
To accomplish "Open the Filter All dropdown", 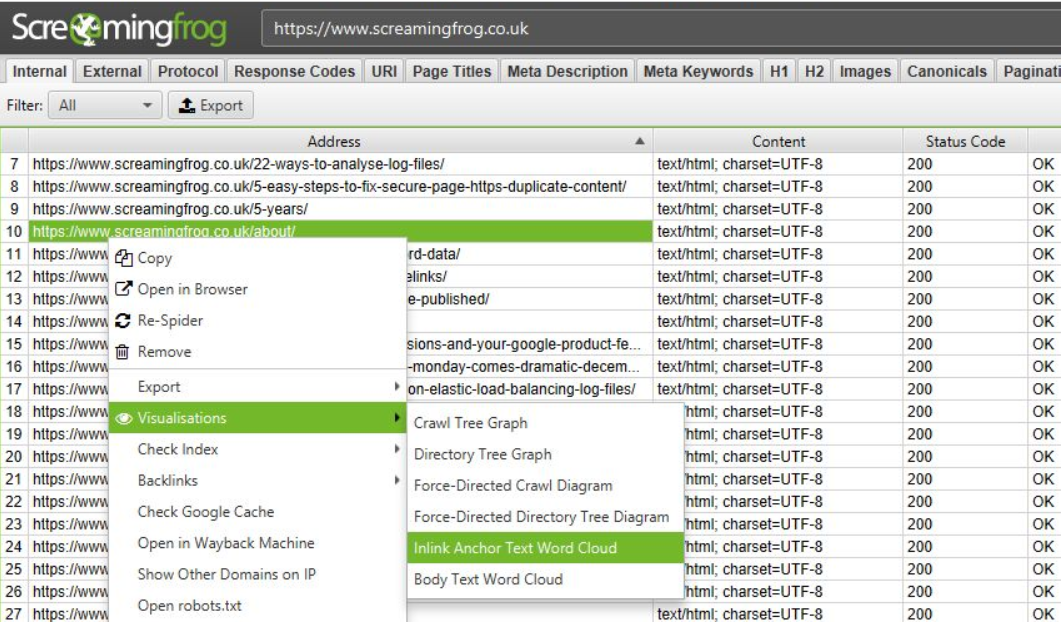I will point(105,105).
